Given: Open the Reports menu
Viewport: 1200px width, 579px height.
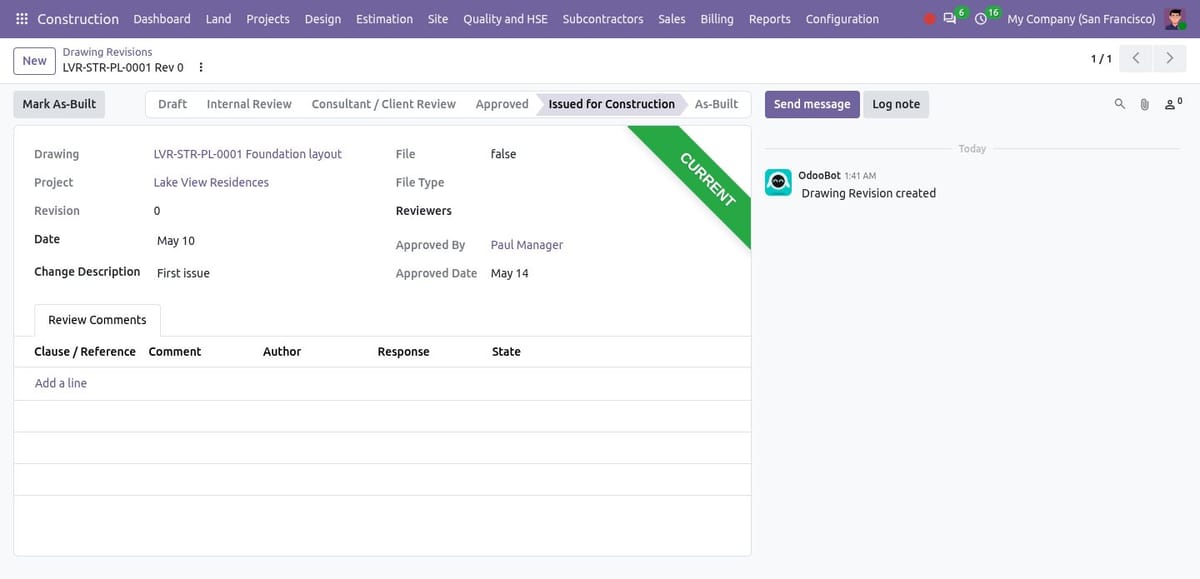Looking at the screenshot, I should [x=770, y=19].
